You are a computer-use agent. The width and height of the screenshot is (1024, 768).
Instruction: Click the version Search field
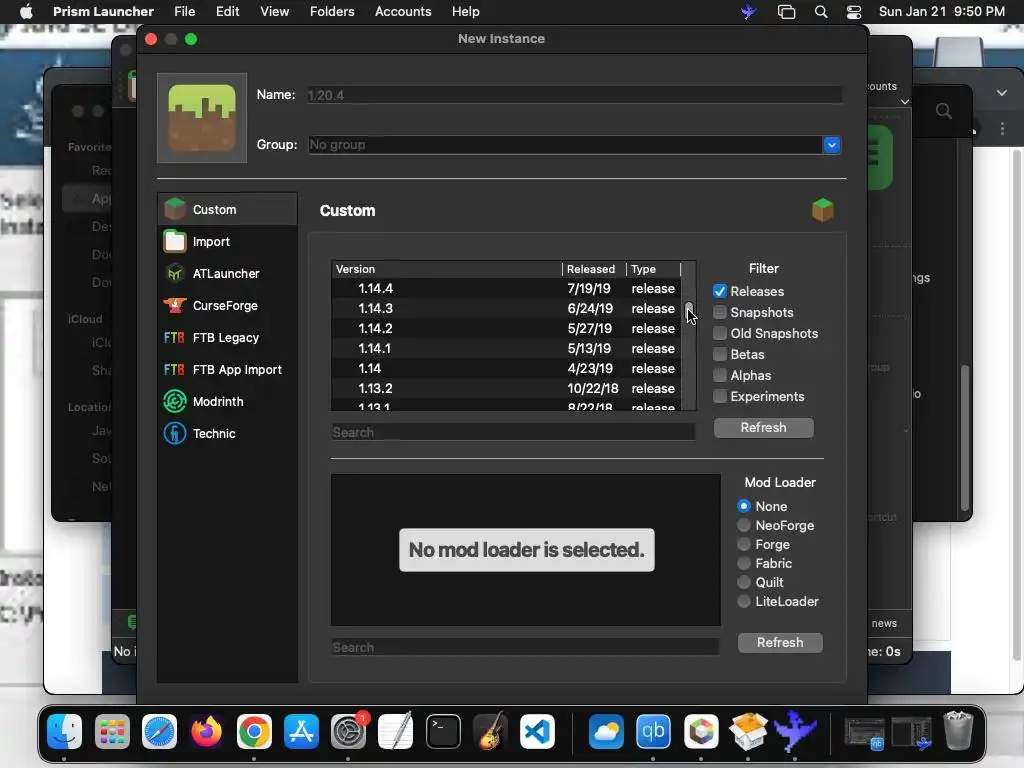[x=513, y=432]
